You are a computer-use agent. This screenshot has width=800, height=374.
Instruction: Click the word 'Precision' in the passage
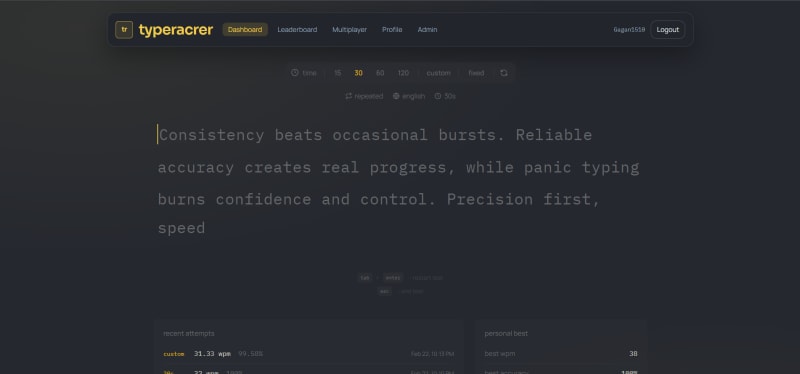tap(490, 199)
